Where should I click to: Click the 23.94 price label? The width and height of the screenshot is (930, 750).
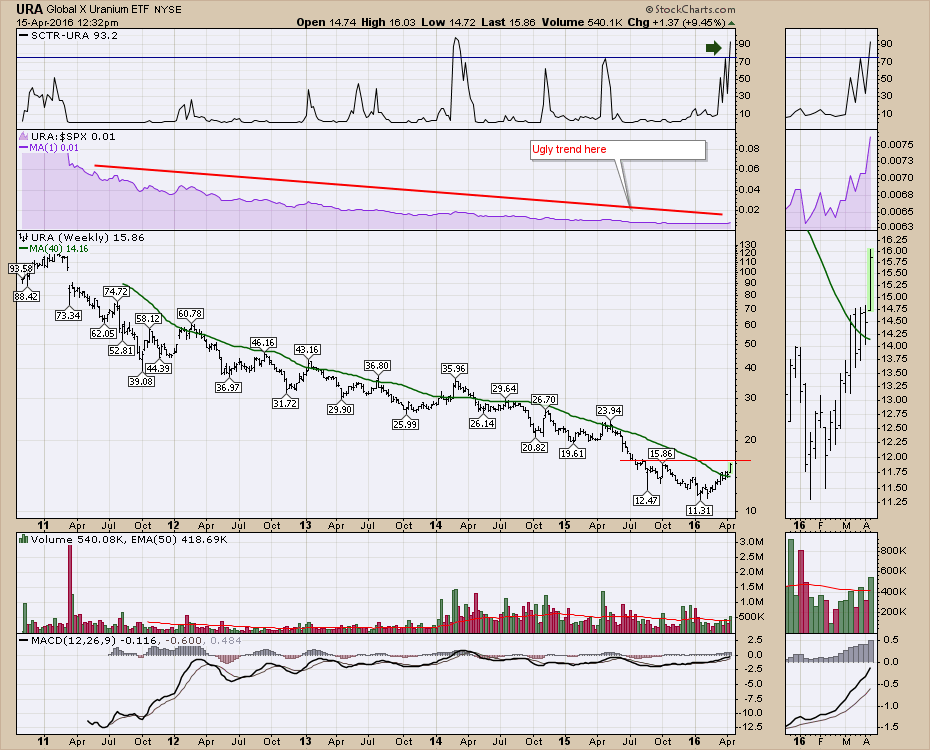(609, 410)
